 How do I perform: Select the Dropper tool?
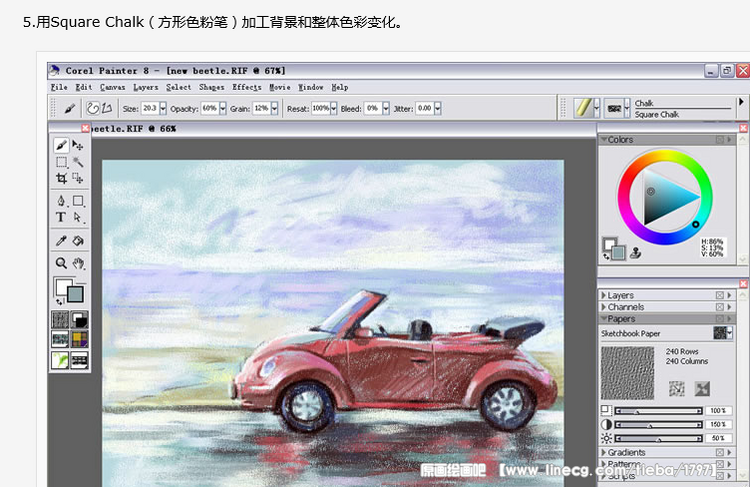61,240
